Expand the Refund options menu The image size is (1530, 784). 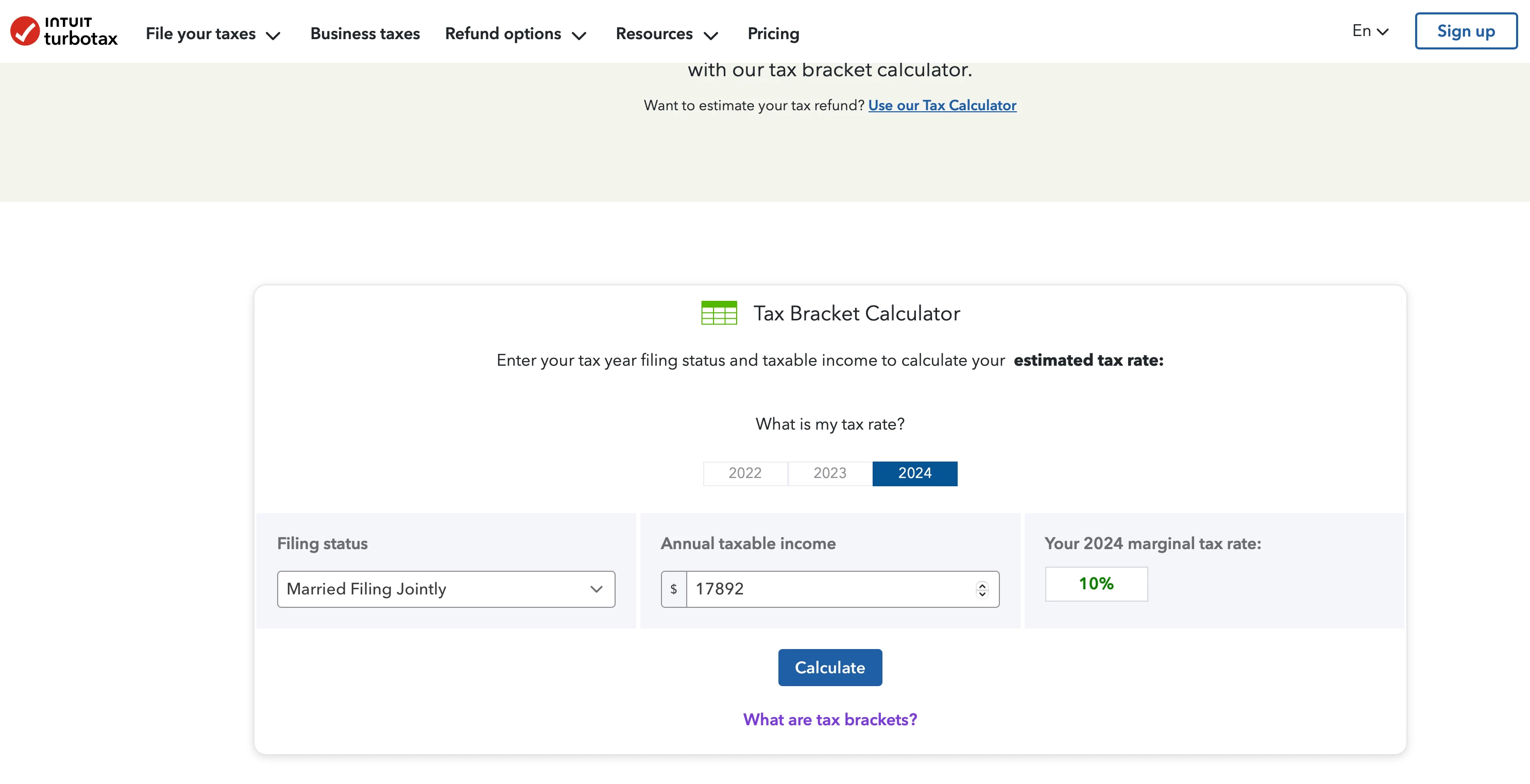[x=515, y=34]
